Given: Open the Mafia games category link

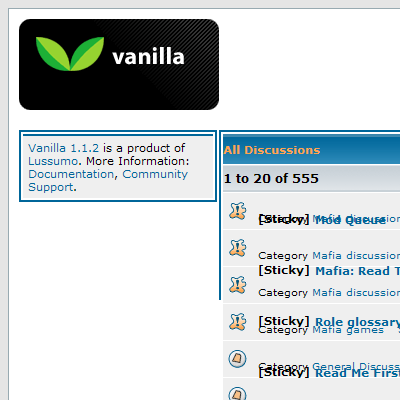Looking at the screenshot, I should click(348, 330).
